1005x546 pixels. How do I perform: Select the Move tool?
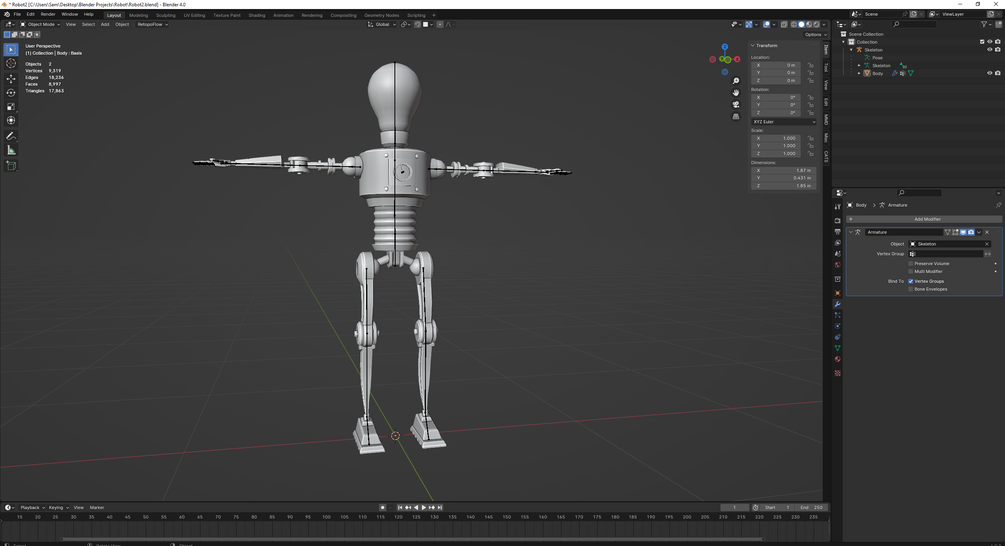(11, 78)
